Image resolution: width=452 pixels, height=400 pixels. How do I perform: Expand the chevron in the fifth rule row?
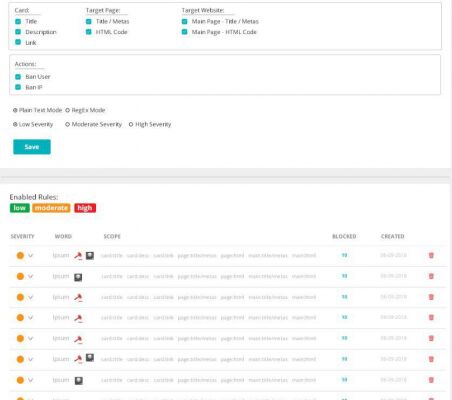coord(31,338)
